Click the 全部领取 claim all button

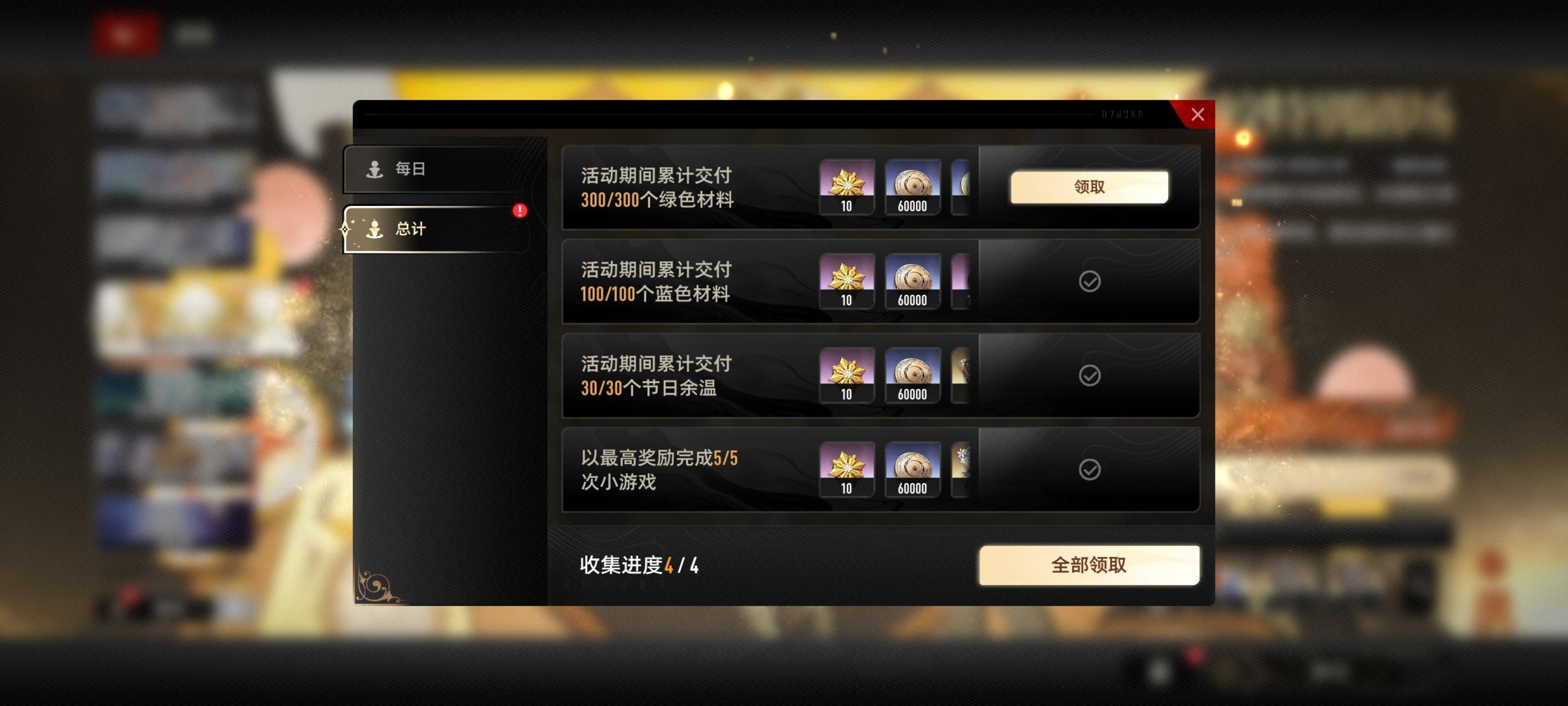(1089, 565)
